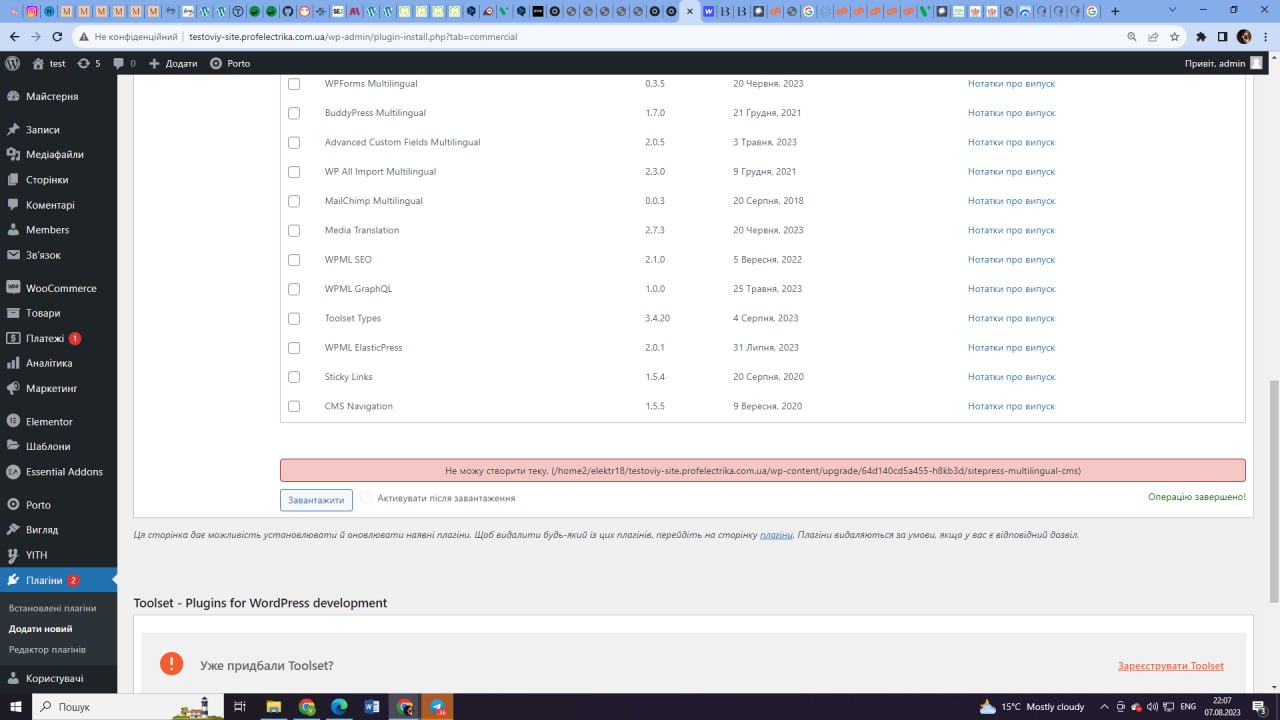The width and height of the screenshot is (1280, 720).
Task: Open the Привіт, admin account menu
Action: (x=1223, y=63)
